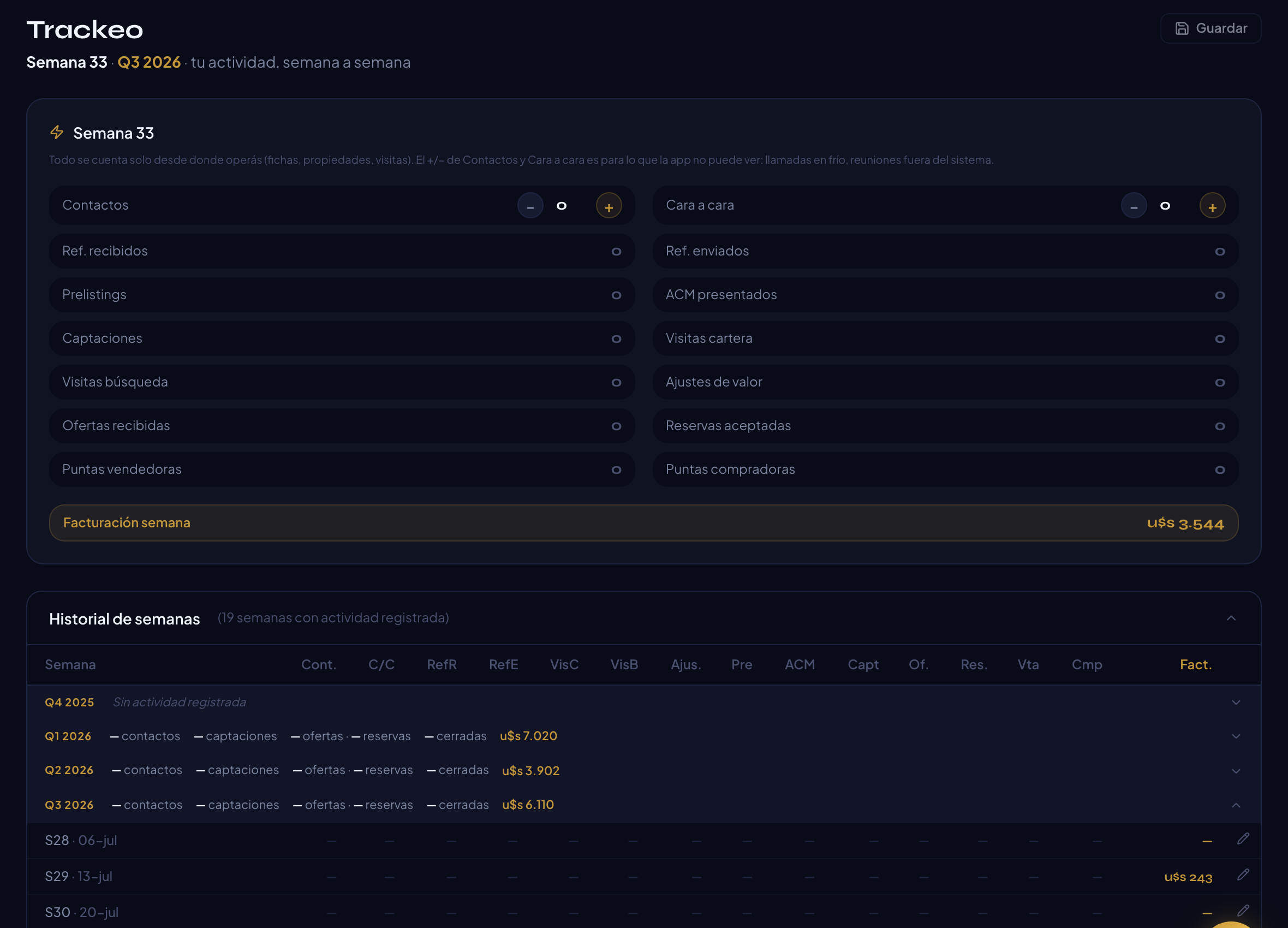Decrease the Contactos count with minus

pos(530,206)
